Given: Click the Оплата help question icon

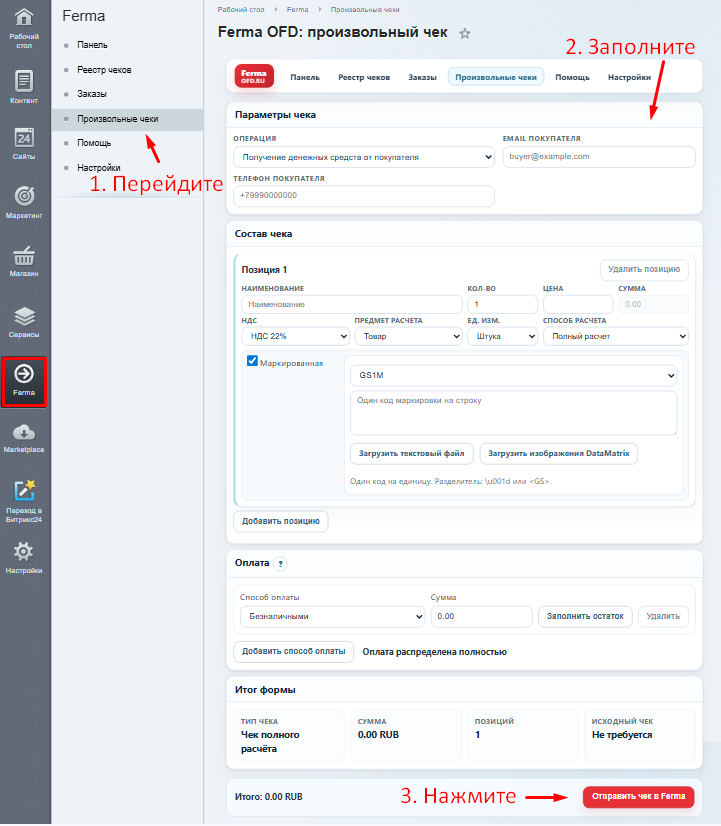Looking at the screenshot, I should coord(281,564).
